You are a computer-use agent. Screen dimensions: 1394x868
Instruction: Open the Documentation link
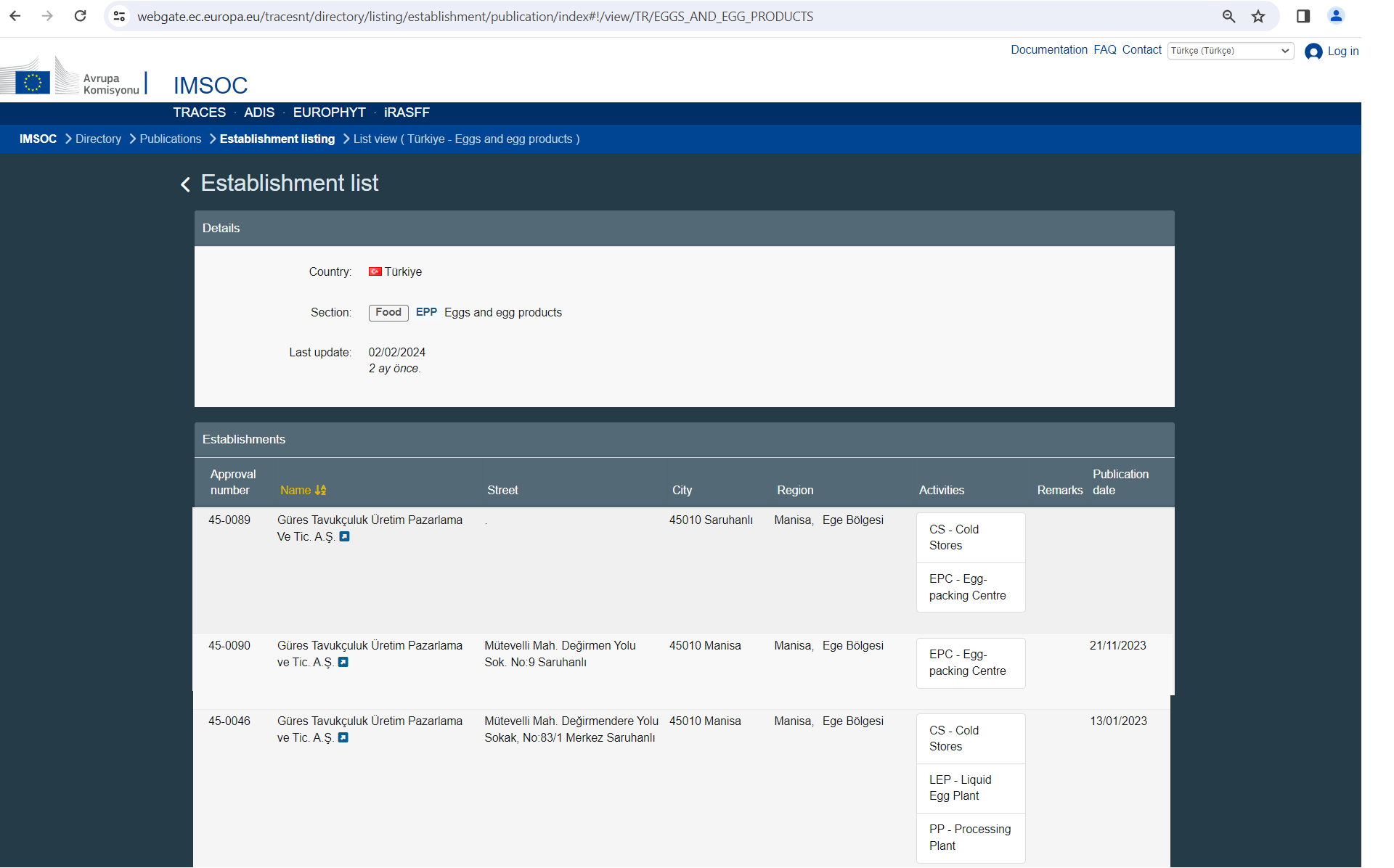1048,49
